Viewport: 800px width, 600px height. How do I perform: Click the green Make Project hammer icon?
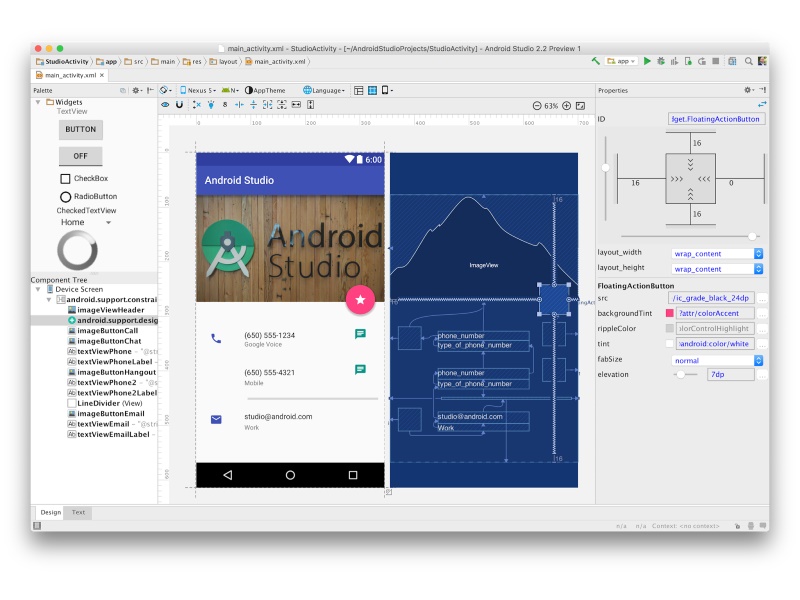point(595,61)
